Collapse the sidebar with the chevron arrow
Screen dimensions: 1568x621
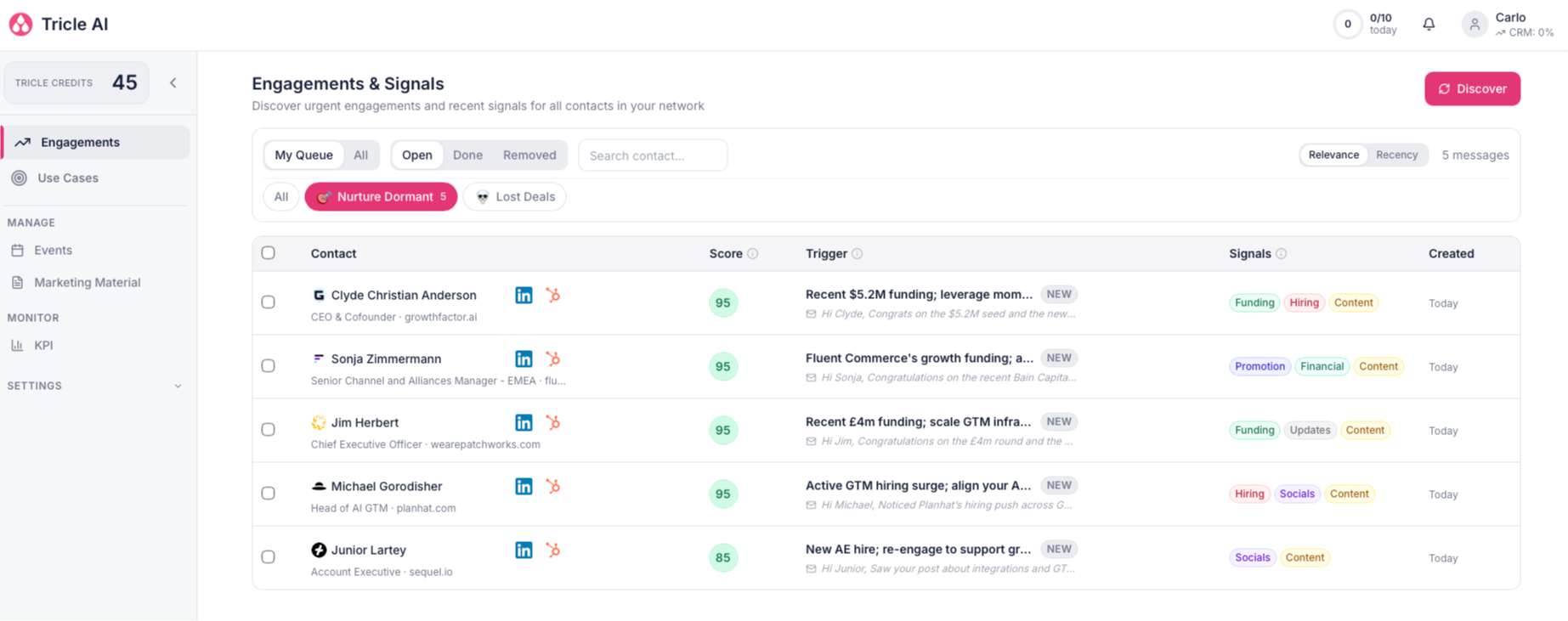click(x=173, y=83)
